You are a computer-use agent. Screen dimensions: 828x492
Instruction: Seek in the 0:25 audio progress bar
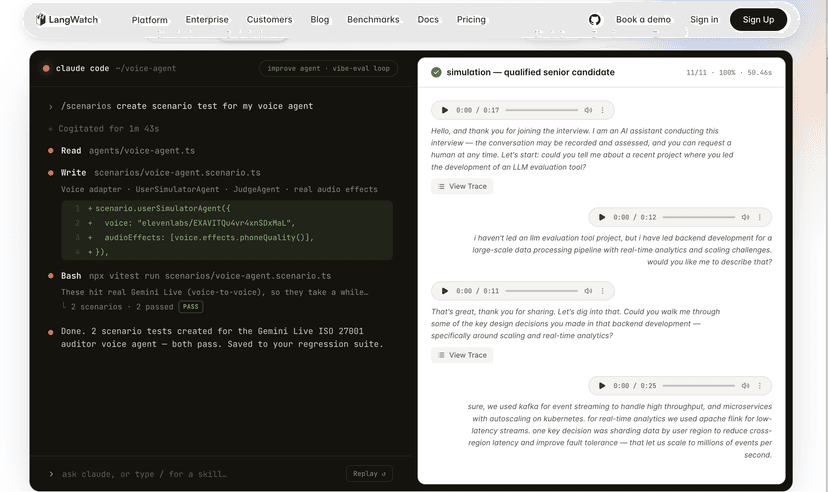click(699, 386)
